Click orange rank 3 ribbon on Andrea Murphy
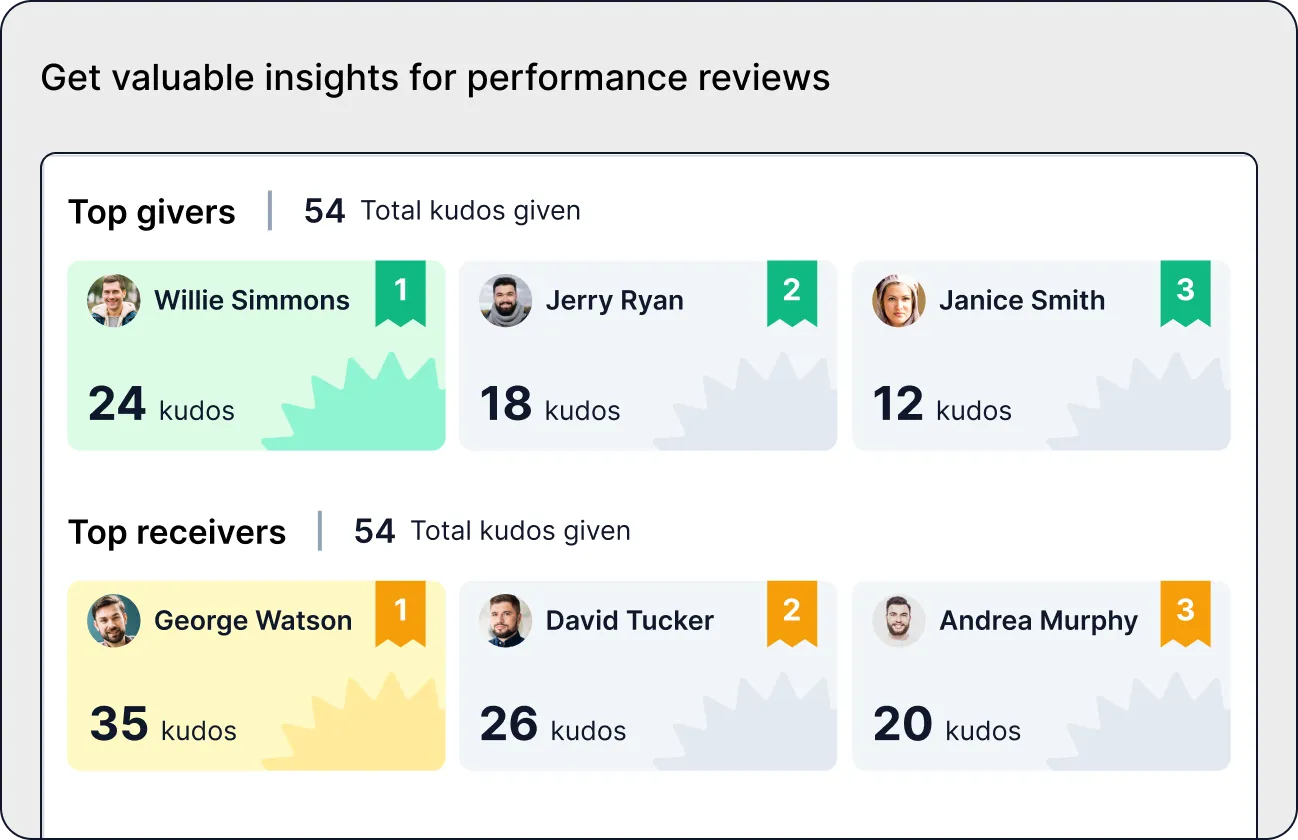Screen dimensions: 1298x840 coord(1185,613)
